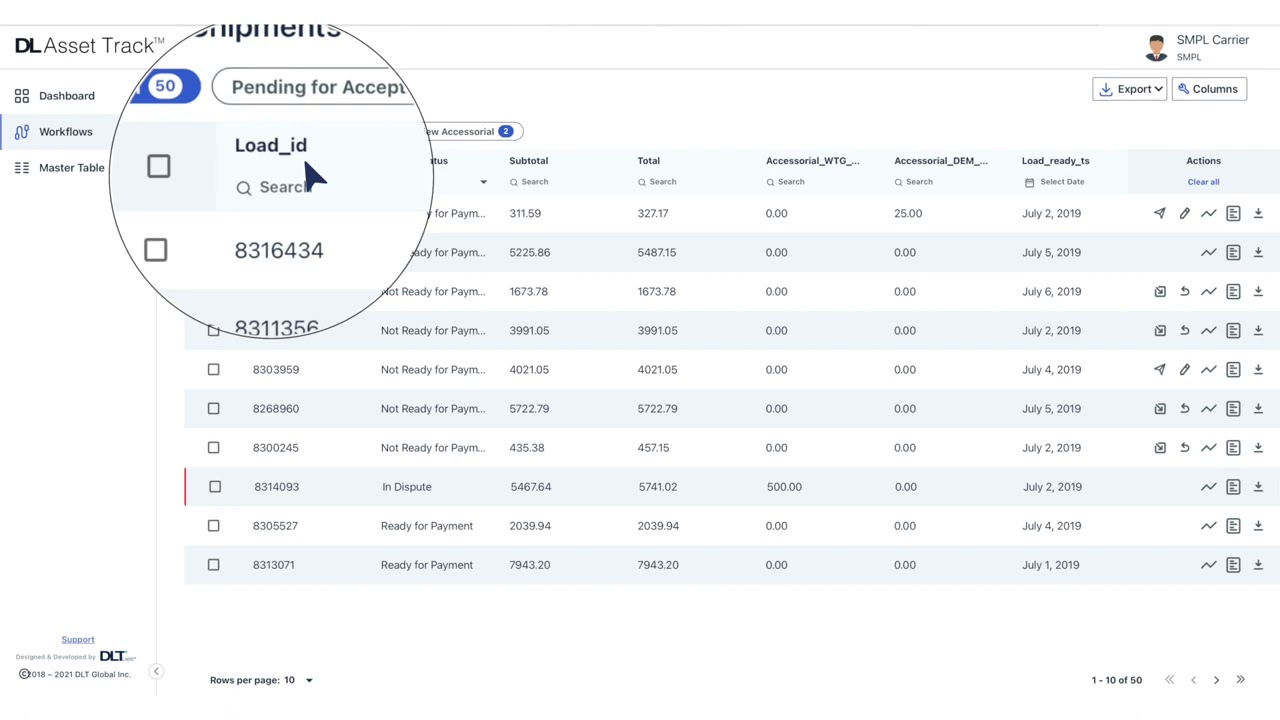The image size is (1280, 720).
Task: Jump to the last page of results
Action: pos(1240,680)
